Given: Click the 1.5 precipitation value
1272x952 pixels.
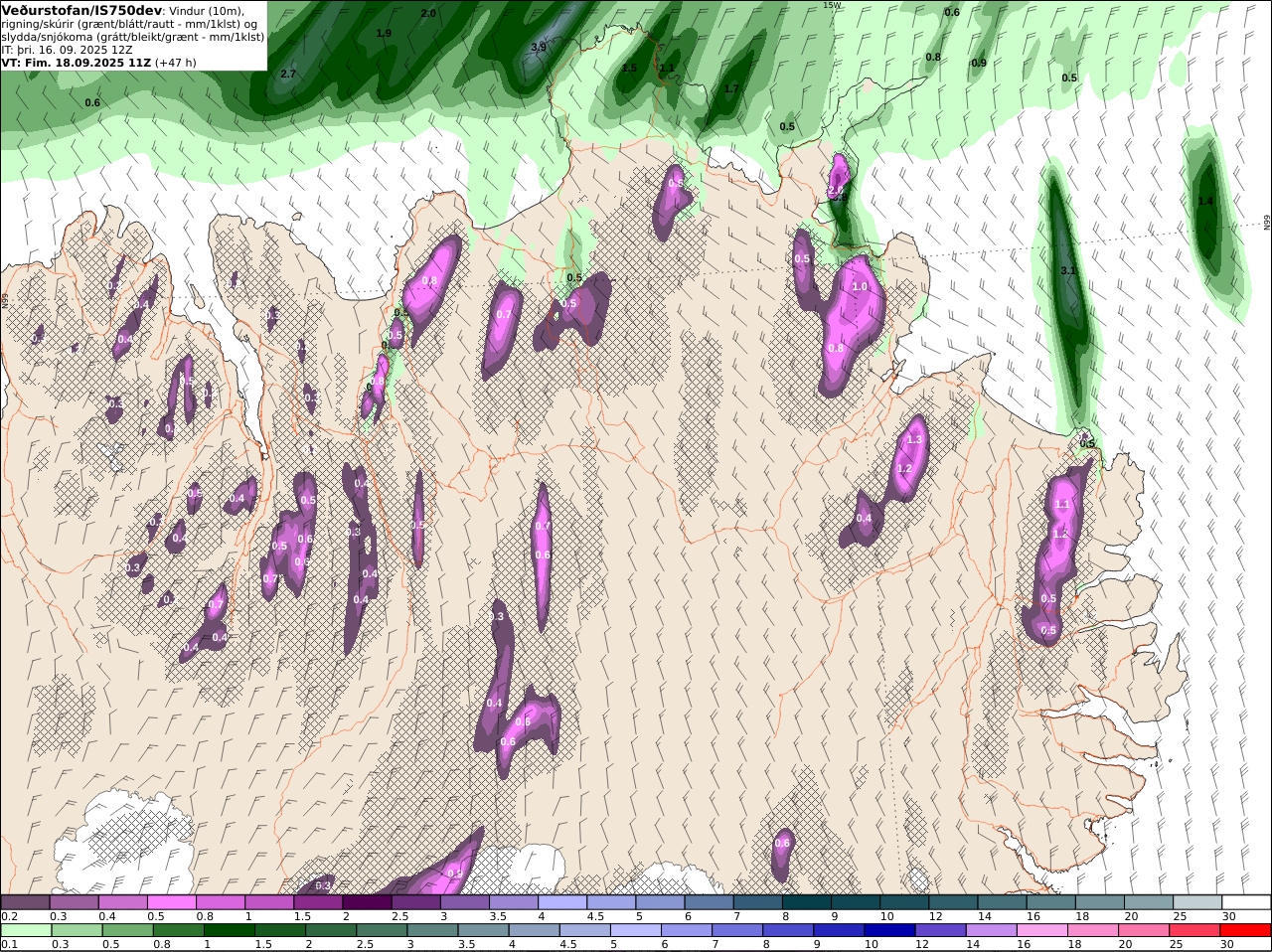Looking at the screenshot, I should (x=629, y=68).
